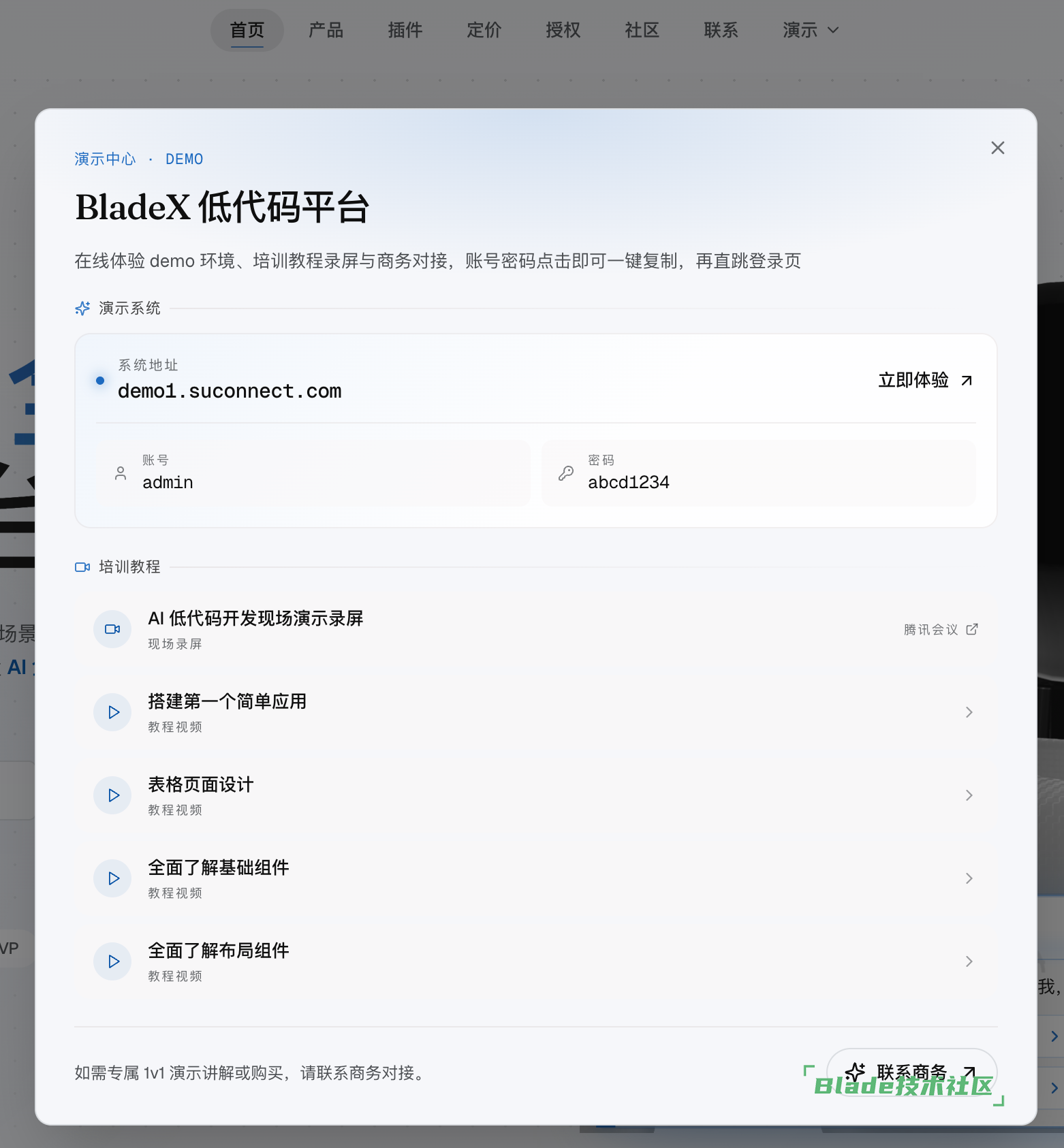1064x1148 pixels.
Task: Click the blue status dot beside 系统地址
Action: click(100, 381)
